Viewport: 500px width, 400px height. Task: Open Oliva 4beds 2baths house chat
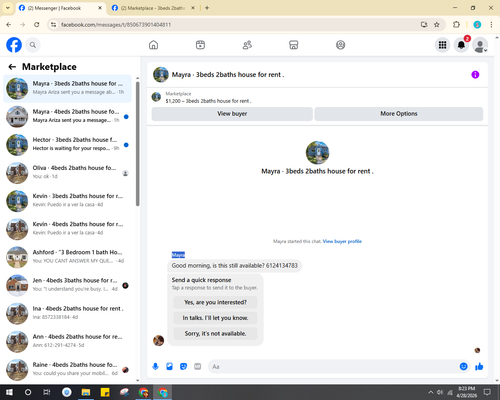click(68, 173)
